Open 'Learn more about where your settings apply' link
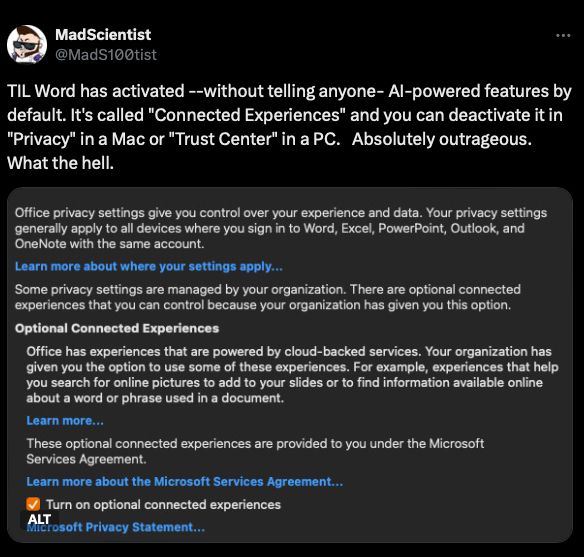 (x=149, y=267)
